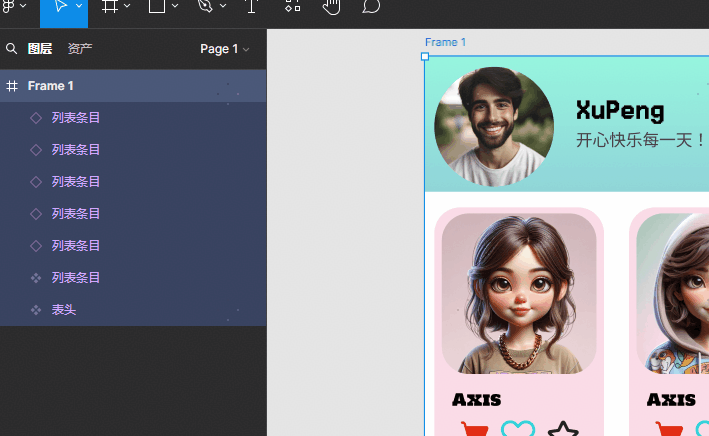Image resolution: width=709 pixels, height=436 pixels.
Task: Select the Frame 1 layer row
Action: point(133,86)
